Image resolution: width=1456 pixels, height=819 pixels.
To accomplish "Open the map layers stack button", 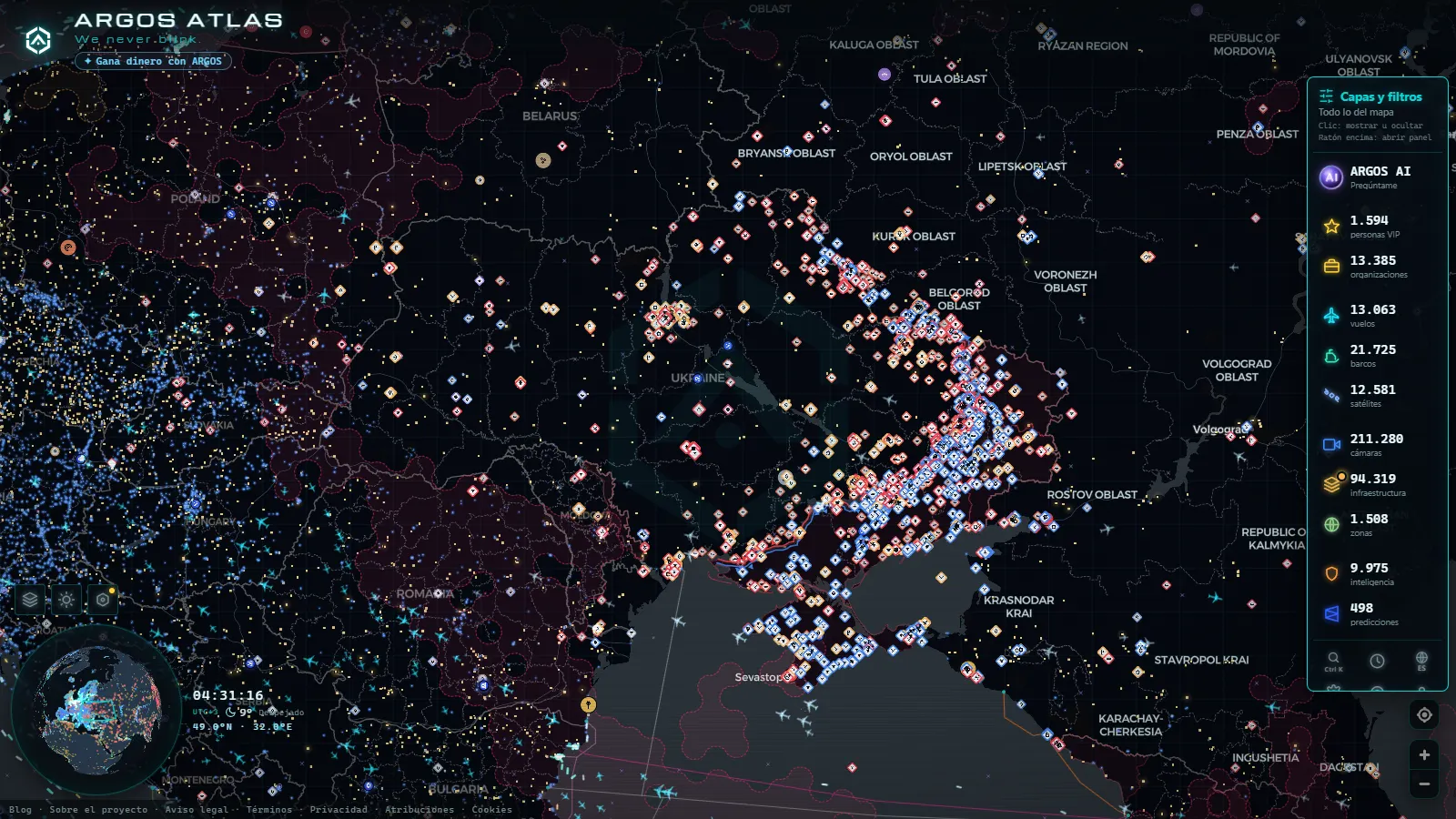I will (30, 600).
